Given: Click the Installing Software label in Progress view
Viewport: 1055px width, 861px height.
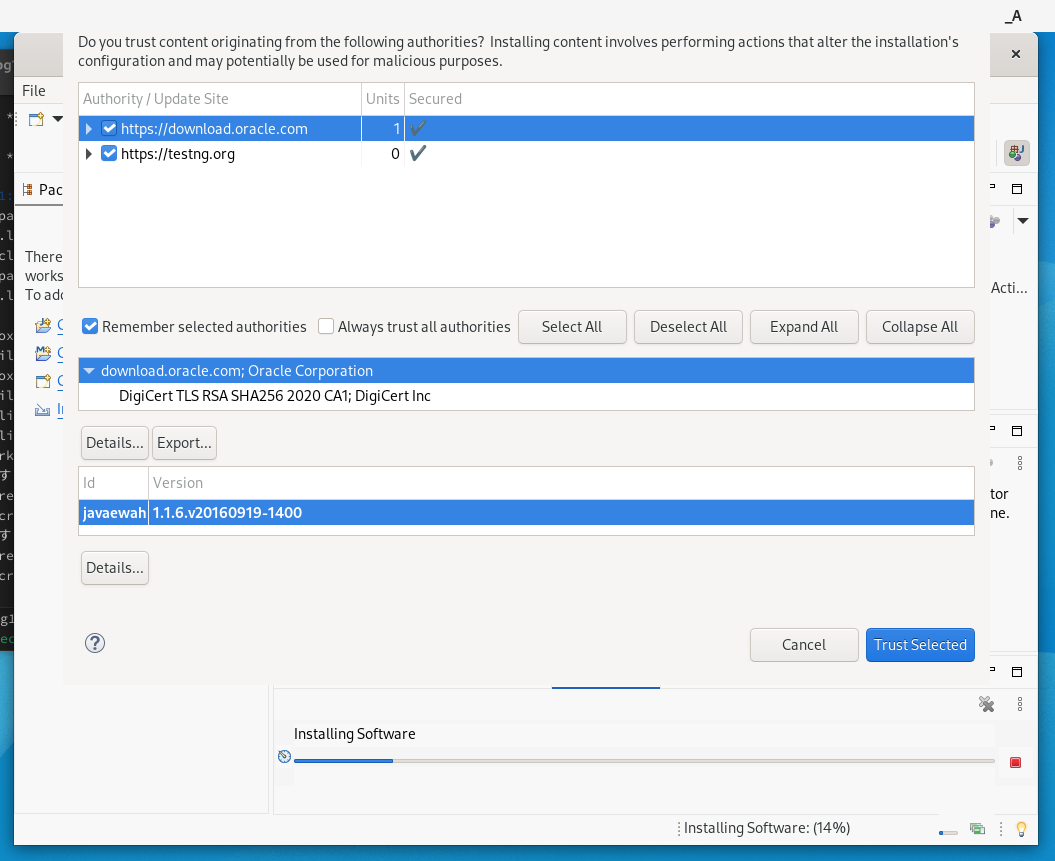Looking at the screenshot, I should (355, 734).
